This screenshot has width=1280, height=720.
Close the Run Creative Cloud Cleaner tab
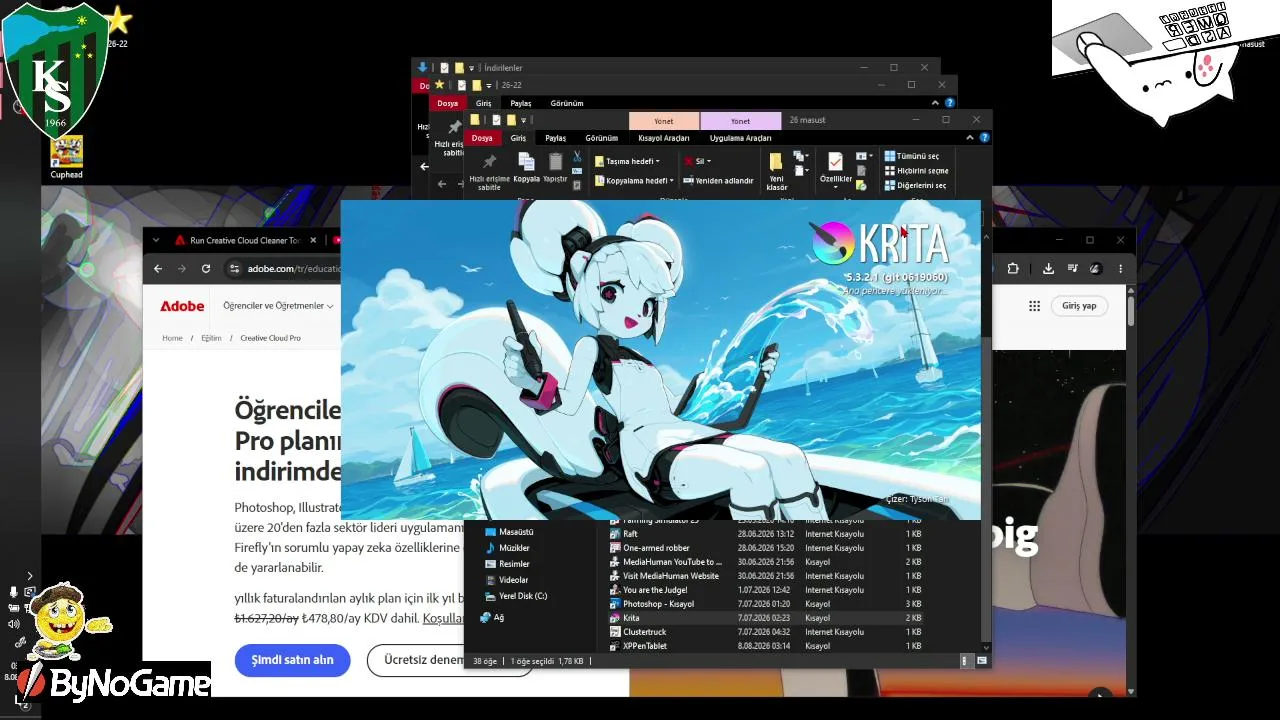(x=313, y=240)
